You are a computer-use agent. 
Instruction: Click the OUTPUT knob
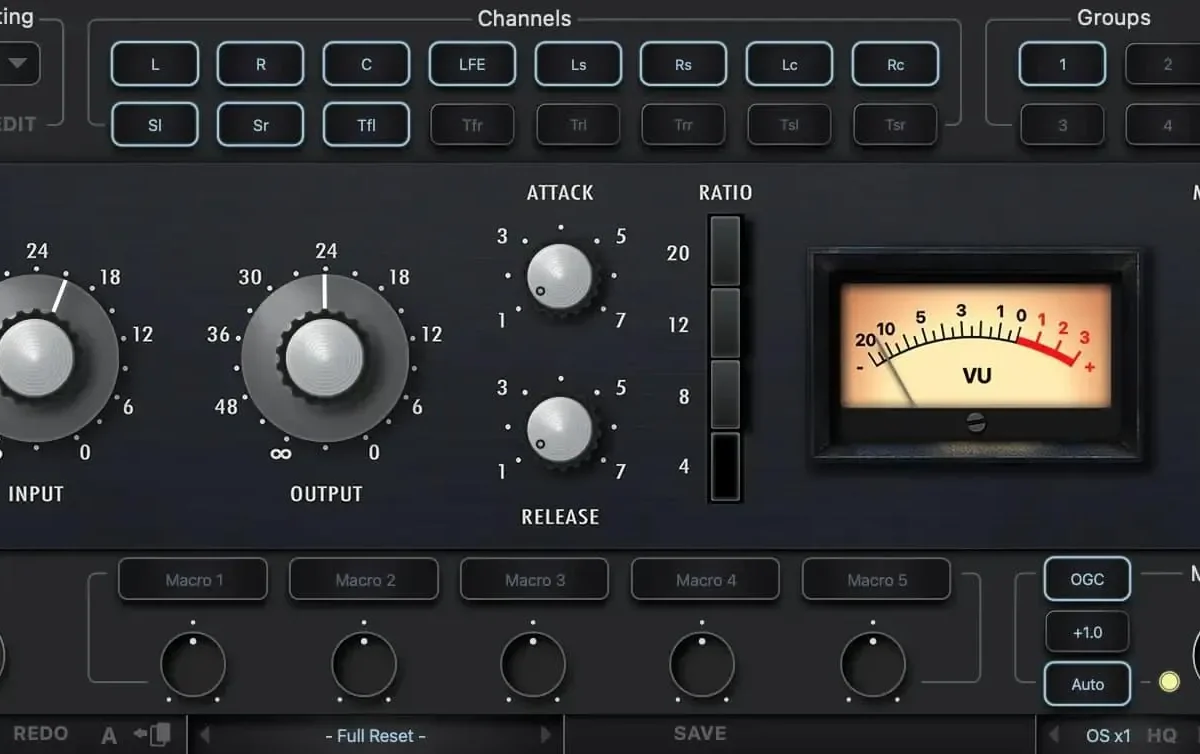click(325, 357)
